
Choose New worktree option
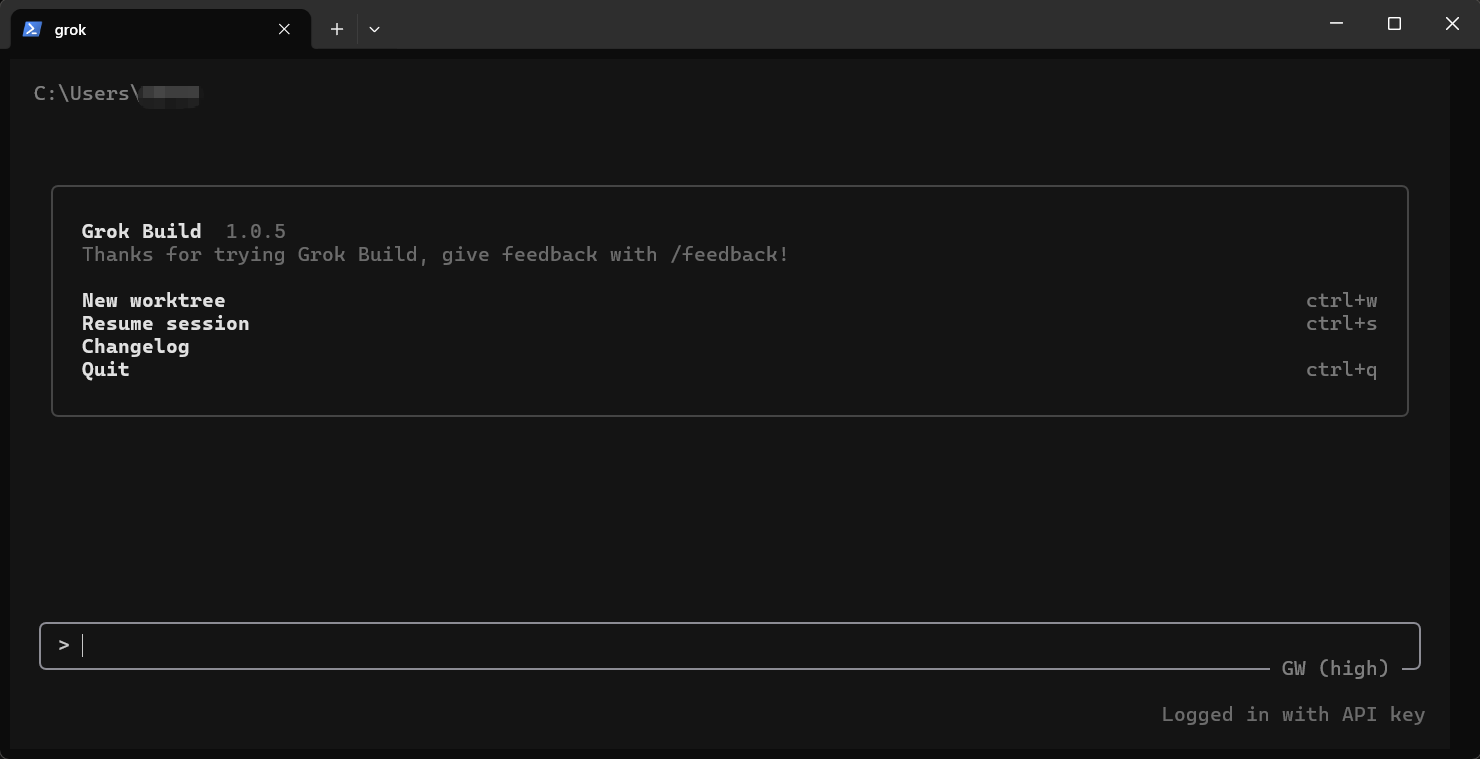point(154,300)
